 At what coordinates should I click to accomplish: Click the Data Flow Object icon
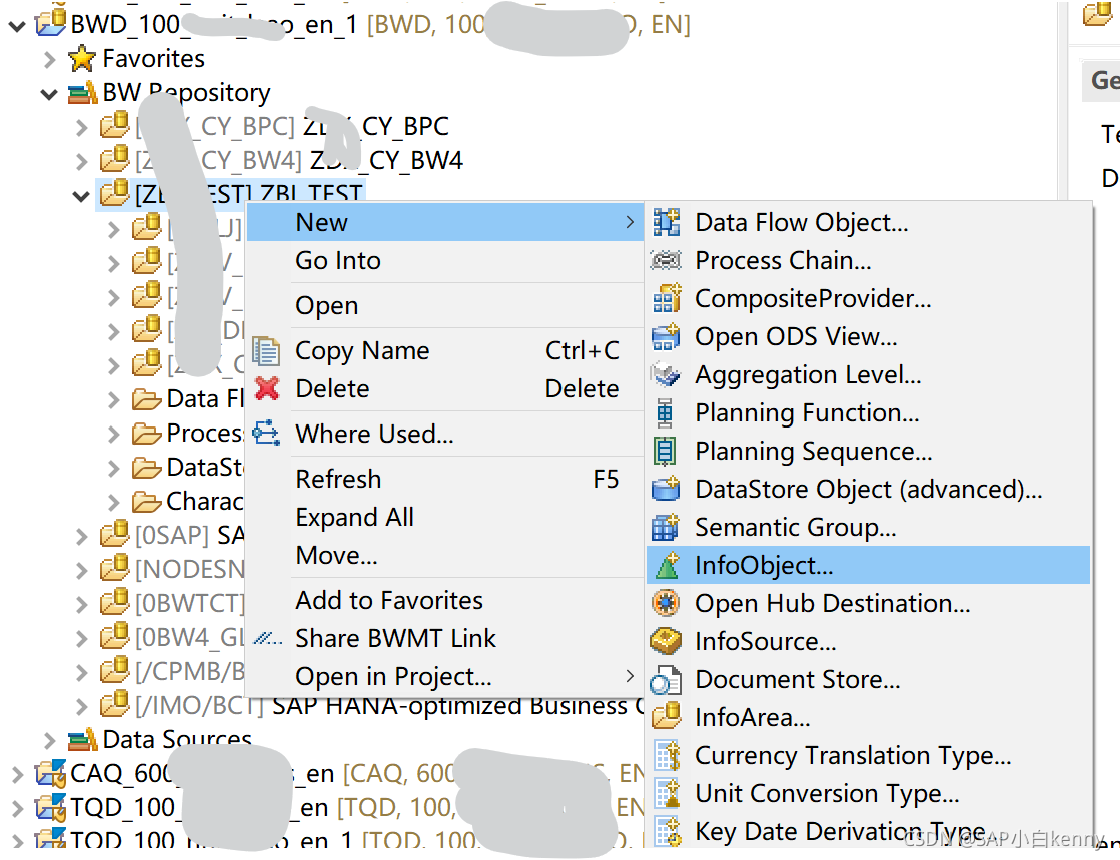tap(666, 223)
